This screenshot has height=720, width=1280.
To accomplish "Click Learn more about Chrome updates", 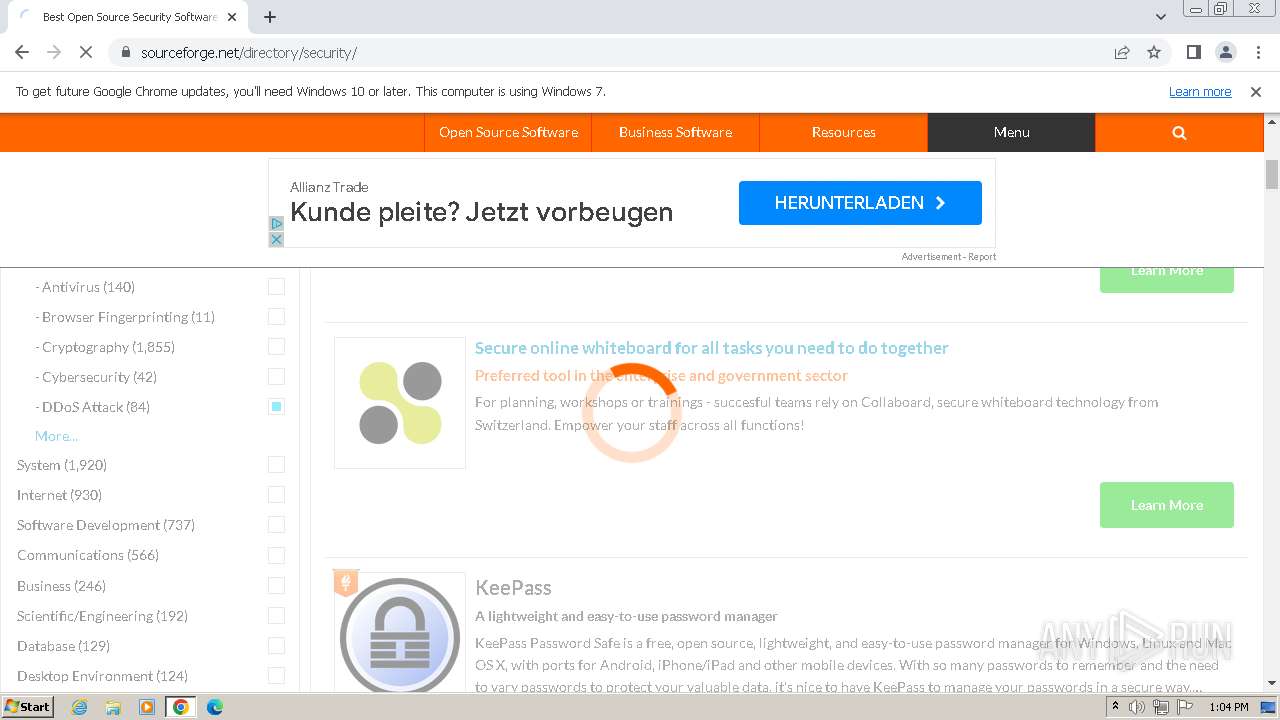I will [1200, 92].
